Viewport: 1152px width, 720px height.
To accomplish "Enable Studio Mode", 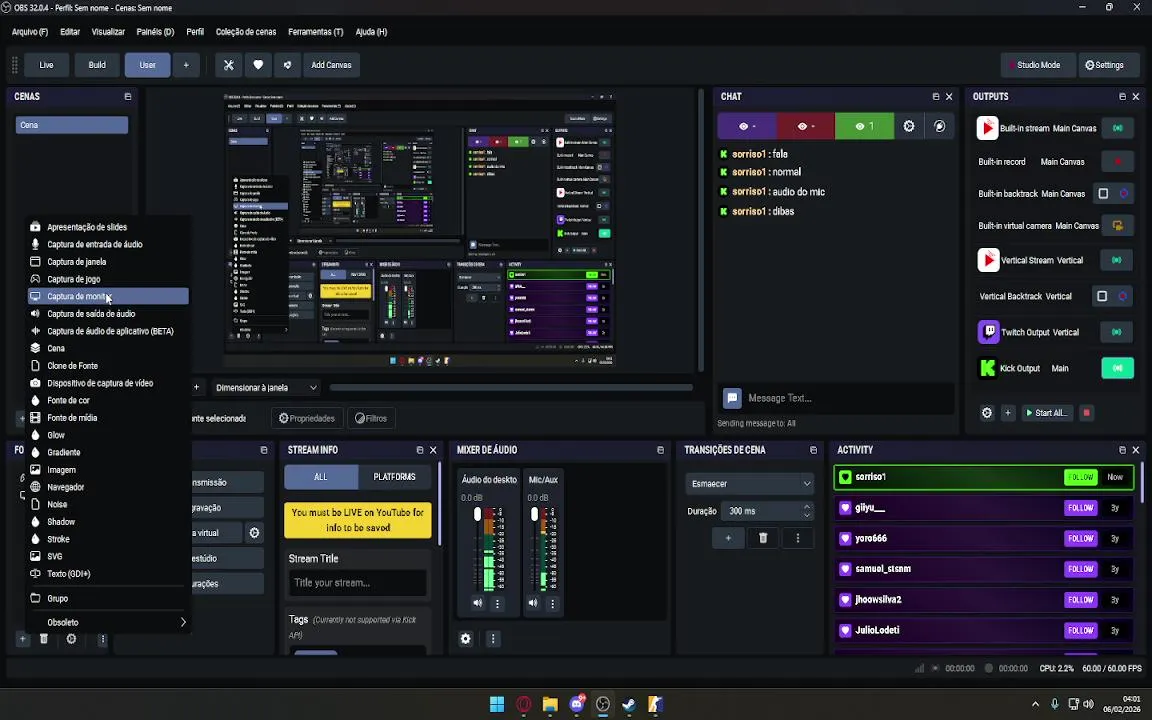I will tap(1038, 65).
